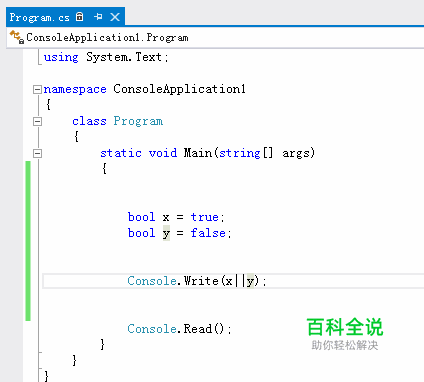Click the 'void' keyword

point(163,153)
